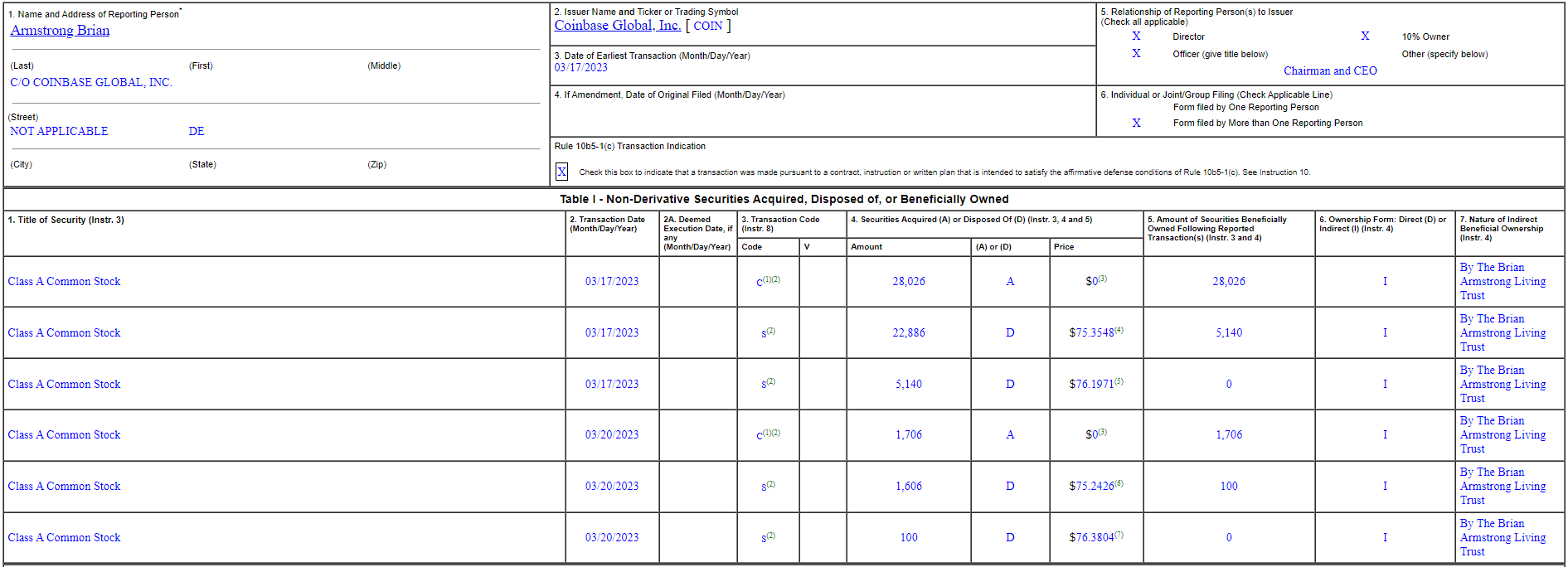Click 100 in the Beneficially Owned column
This screenshot has height=567, width=1568.
pyautogui.click(x=1229, y=486)
